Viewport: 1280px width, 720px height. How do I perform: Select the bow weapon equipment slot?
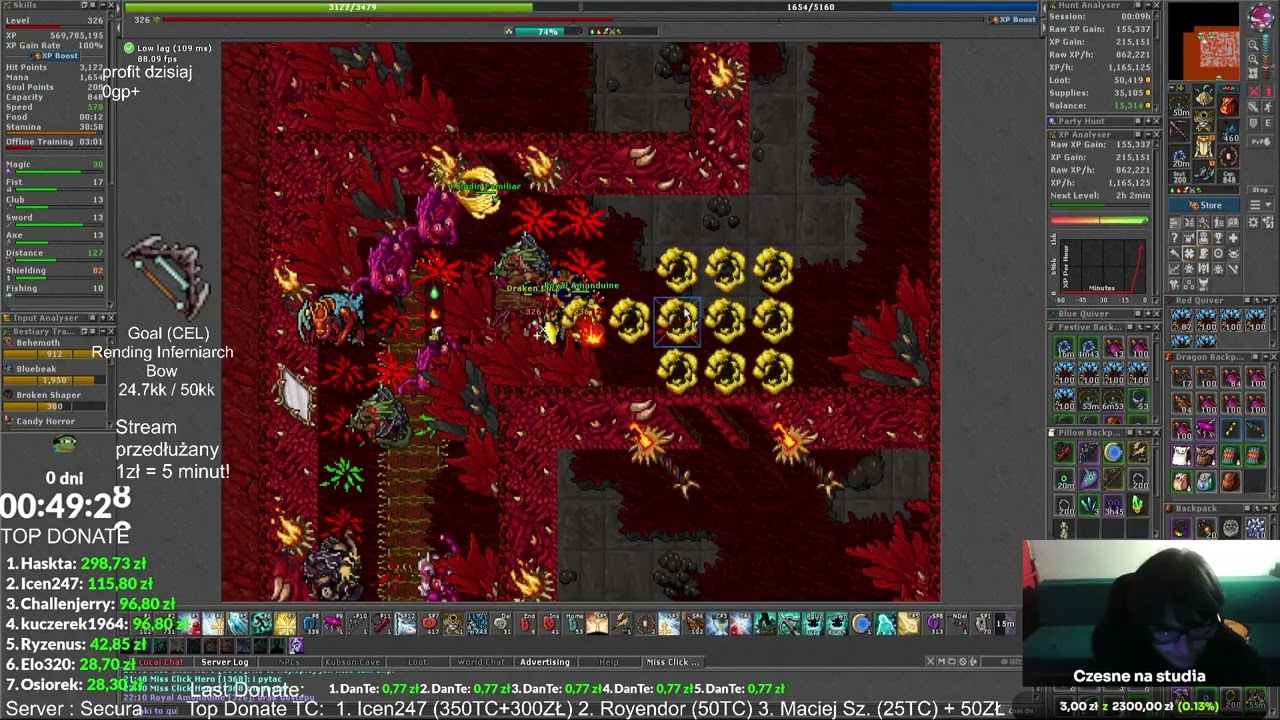point(1179,130)
